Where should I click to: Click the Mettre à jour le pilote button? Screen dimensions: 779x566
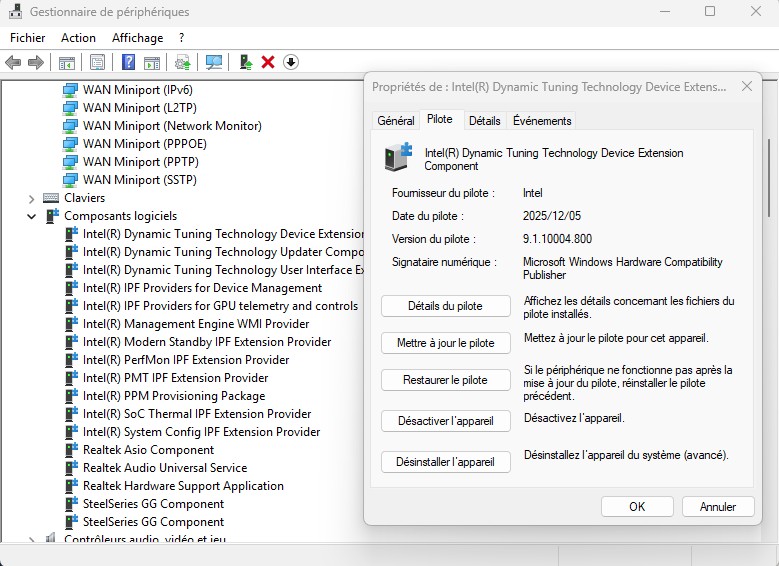pos(446,343)
